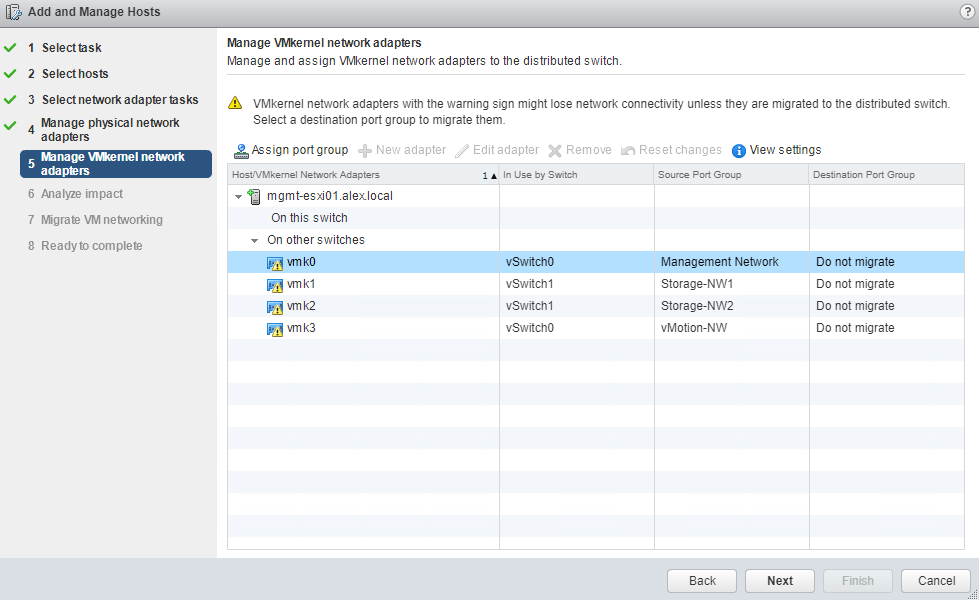Click the vmk1 adapter icon

[x=275, y=285]
